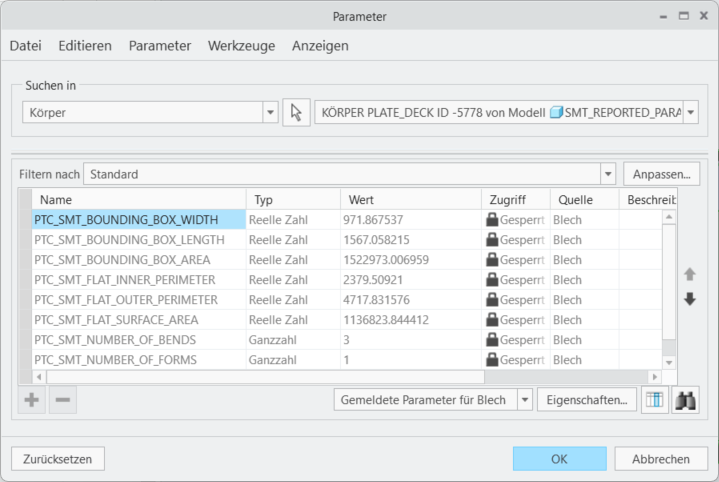Click the Zugriff column header
Viewport: 719px width, 482px height.
[516, 200]
